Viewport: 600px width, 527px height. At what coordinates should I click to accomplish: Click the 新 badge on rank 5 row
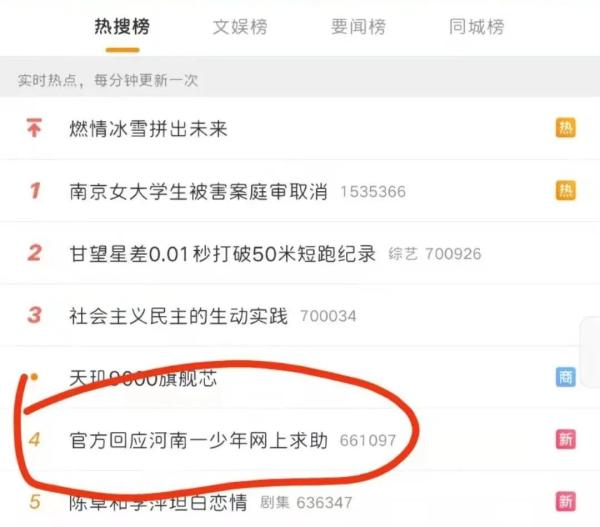tap(566, 501)
